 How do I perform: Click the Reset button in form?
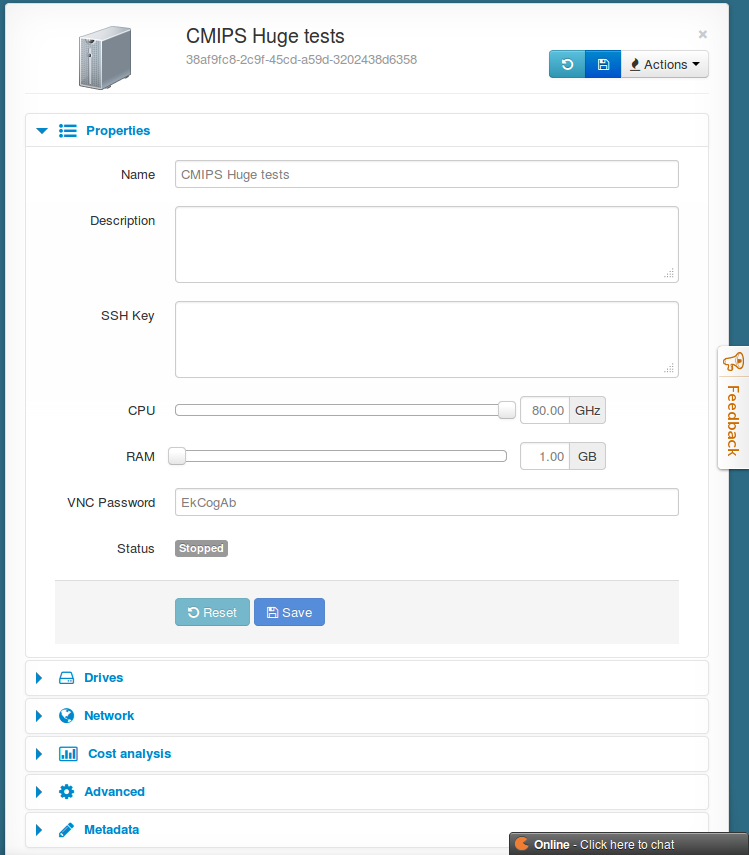pos(212,612)
